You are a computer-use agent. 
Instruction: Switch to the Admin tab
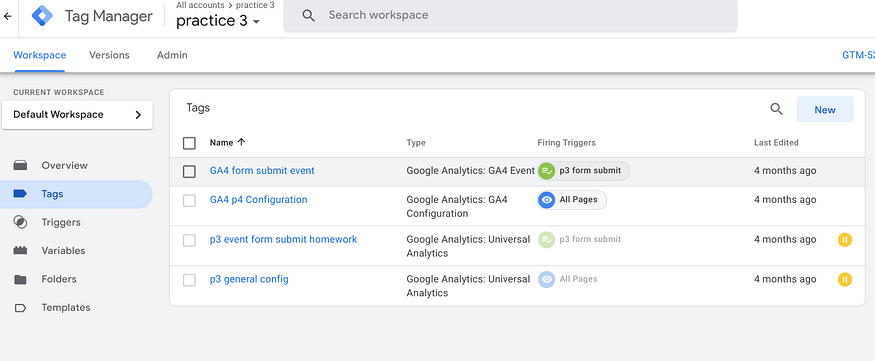pyautogui.click(x=172, y=55)
